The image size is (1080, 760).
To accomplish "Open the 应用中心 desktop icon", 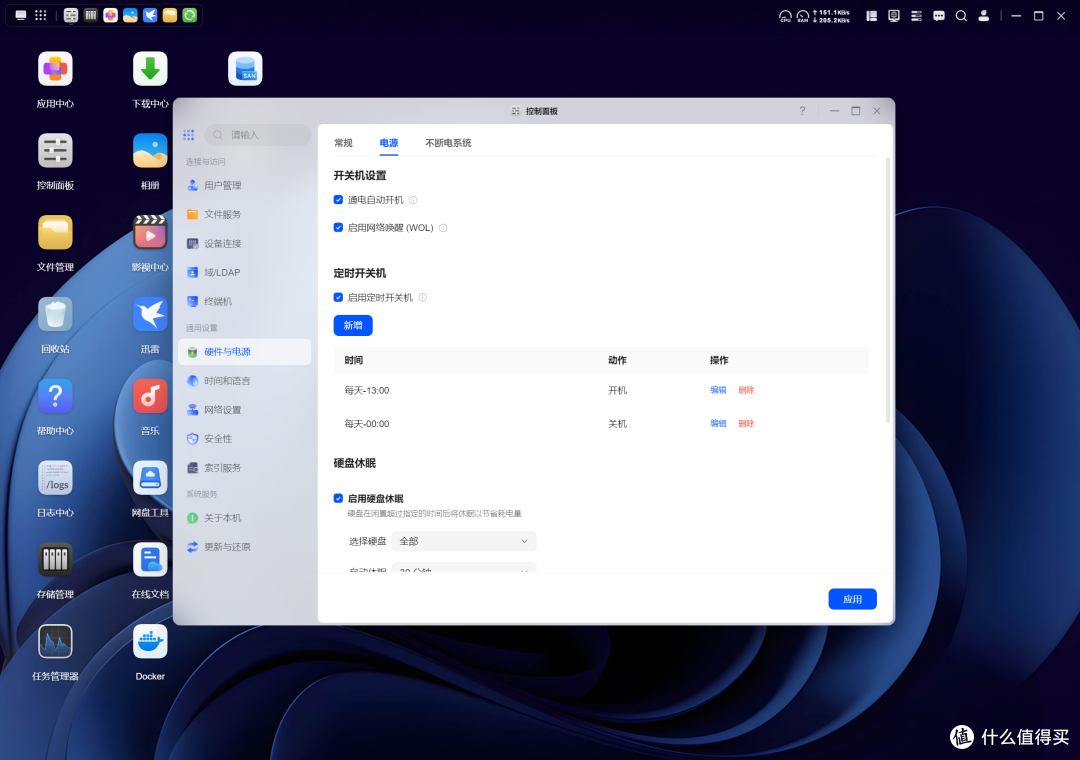I will click(55, 69).
